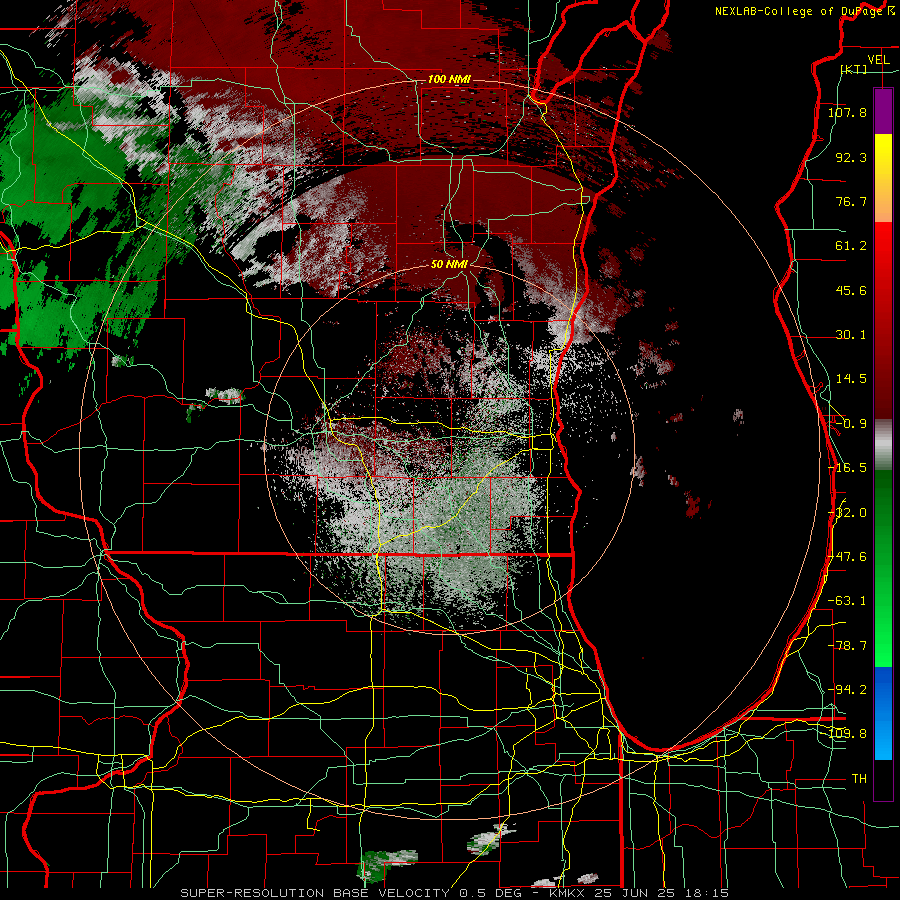Select the 107.8 value on the velocity scale

coord(847,112)
